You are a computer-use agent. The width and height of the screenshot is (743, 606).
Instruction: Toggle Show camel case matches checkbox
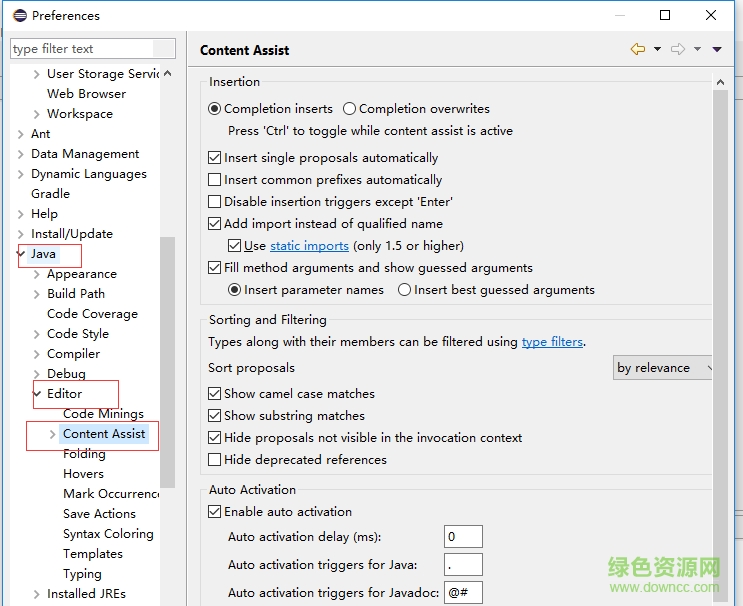click(x=214, y=394)
